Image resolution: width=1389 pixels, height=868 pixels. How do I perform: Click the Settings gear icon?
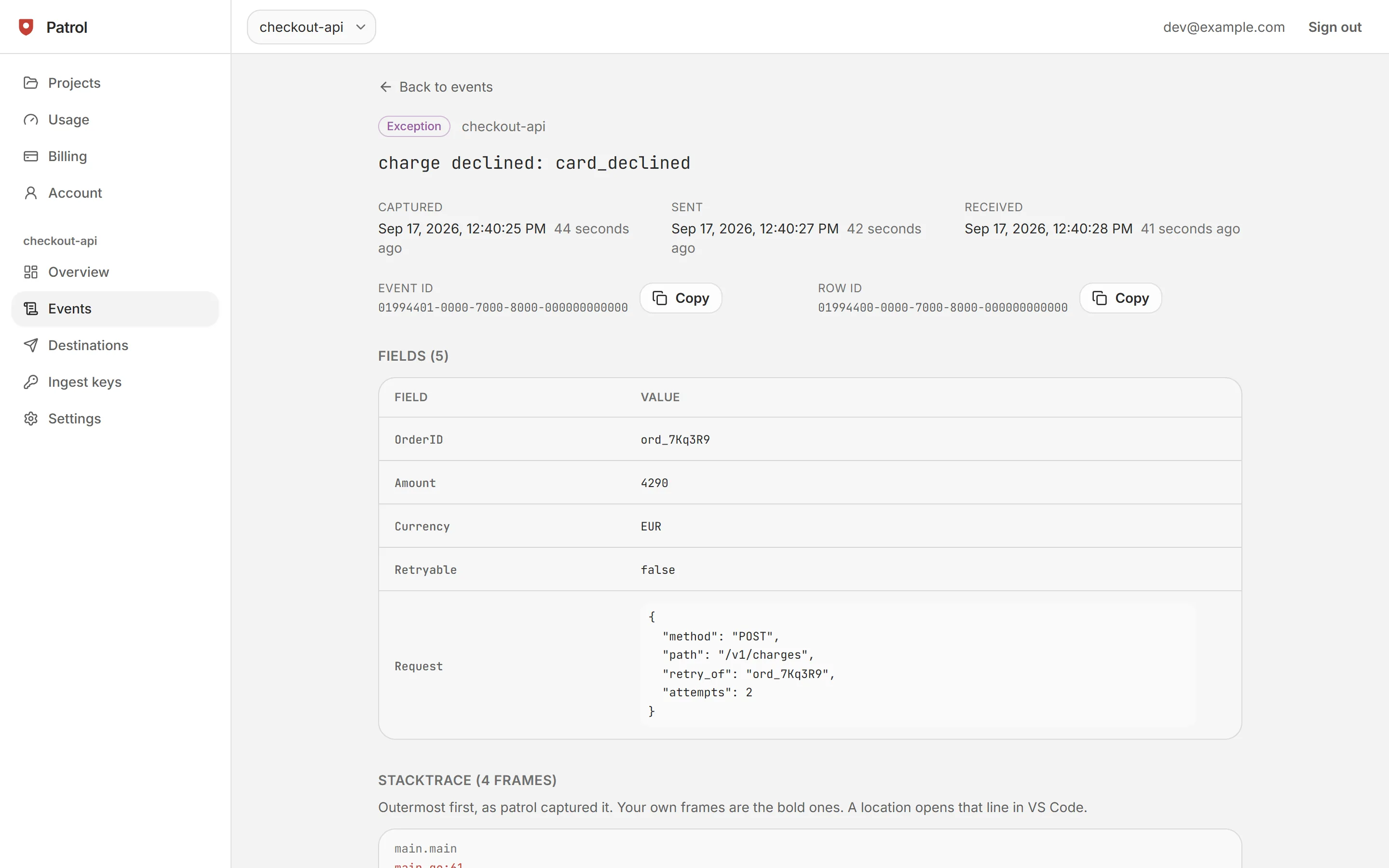31,419
